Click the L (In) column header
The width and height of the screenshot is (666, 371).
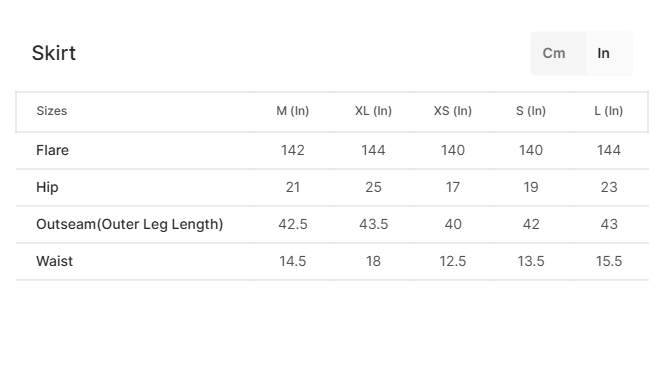(609, 111)
